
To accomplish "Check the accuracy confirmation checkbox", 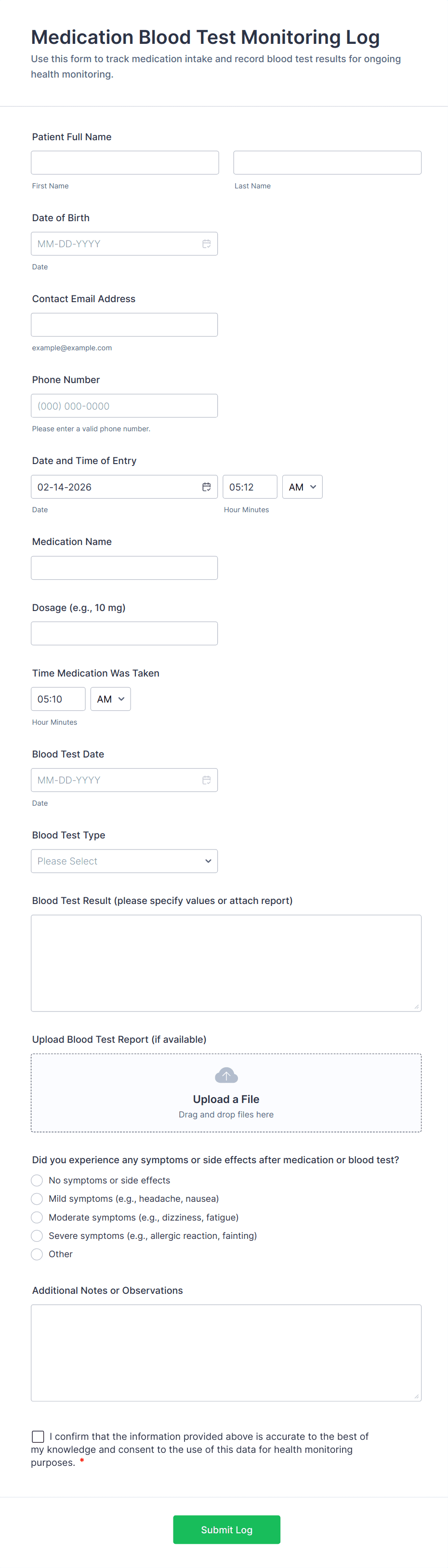I will point(38,1436).
